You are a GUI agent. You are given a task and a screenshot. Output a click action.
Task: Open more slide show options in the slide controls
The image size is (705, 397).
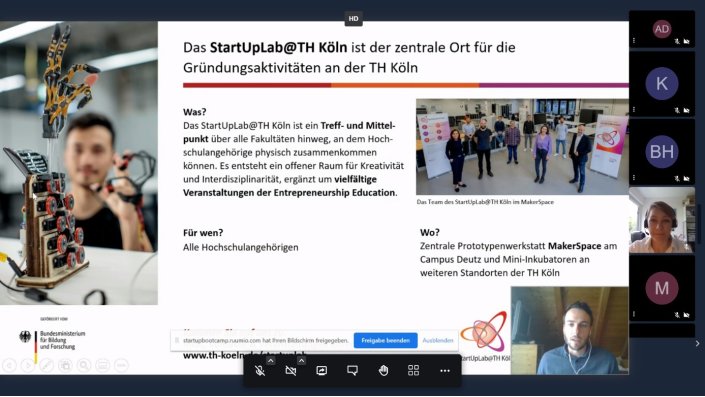tap(121, 365)
